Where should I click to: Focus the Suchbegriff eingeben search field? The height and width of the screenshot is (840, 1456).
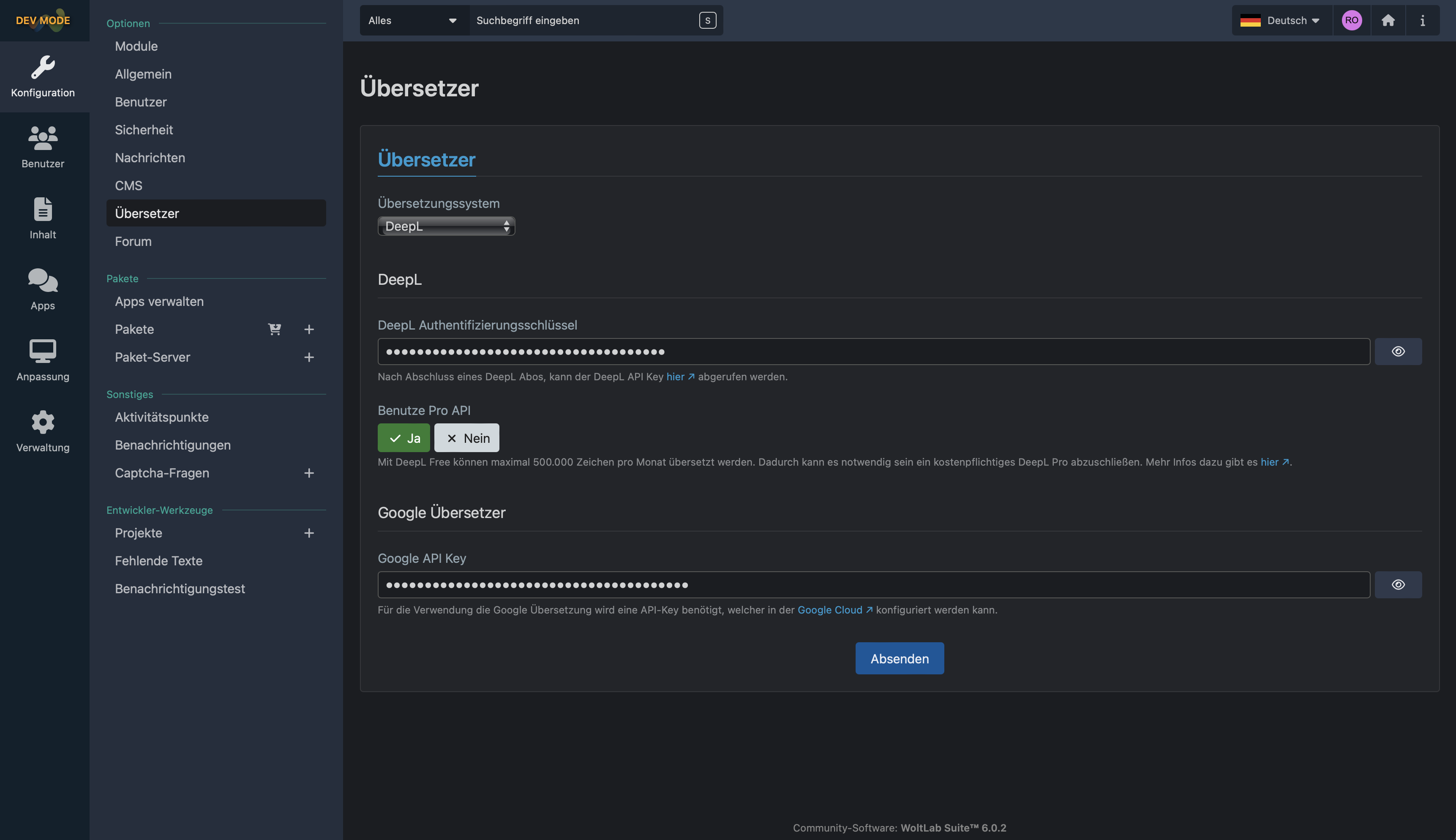[x=583, y=20]
